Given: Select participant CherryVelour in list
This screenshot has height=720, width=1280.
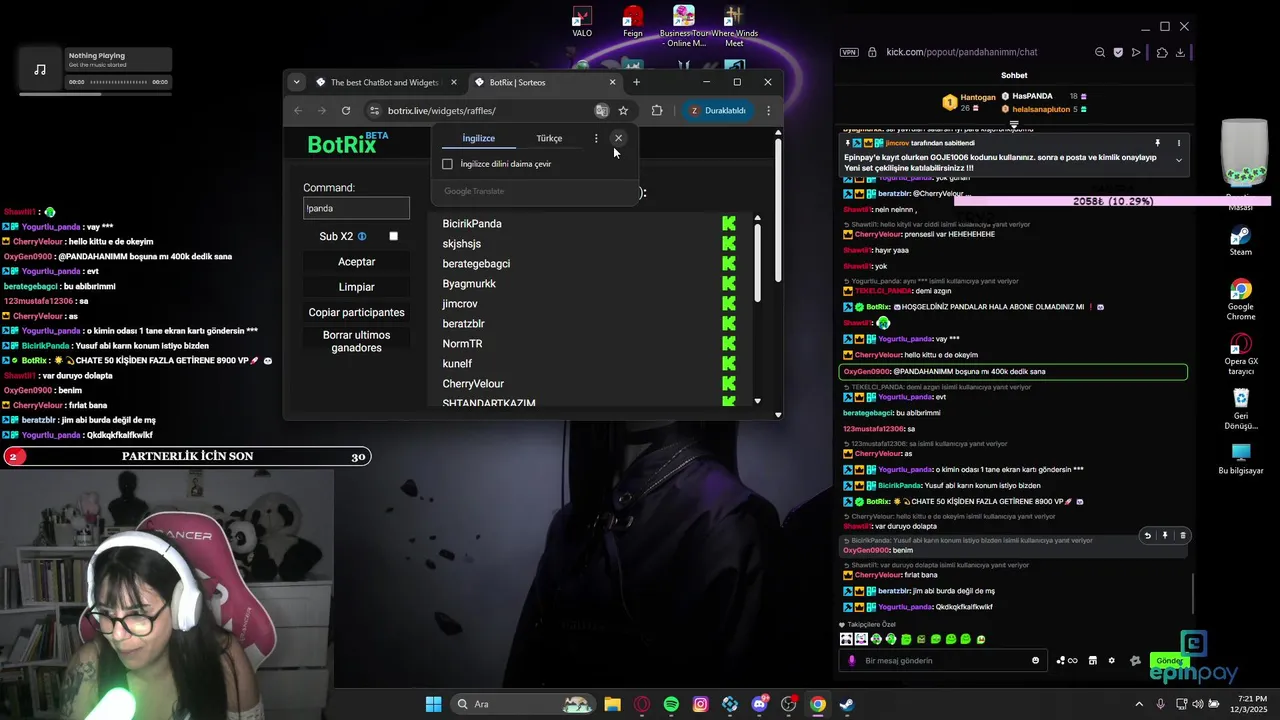Looking at the screenshot, I should [473, 384].
